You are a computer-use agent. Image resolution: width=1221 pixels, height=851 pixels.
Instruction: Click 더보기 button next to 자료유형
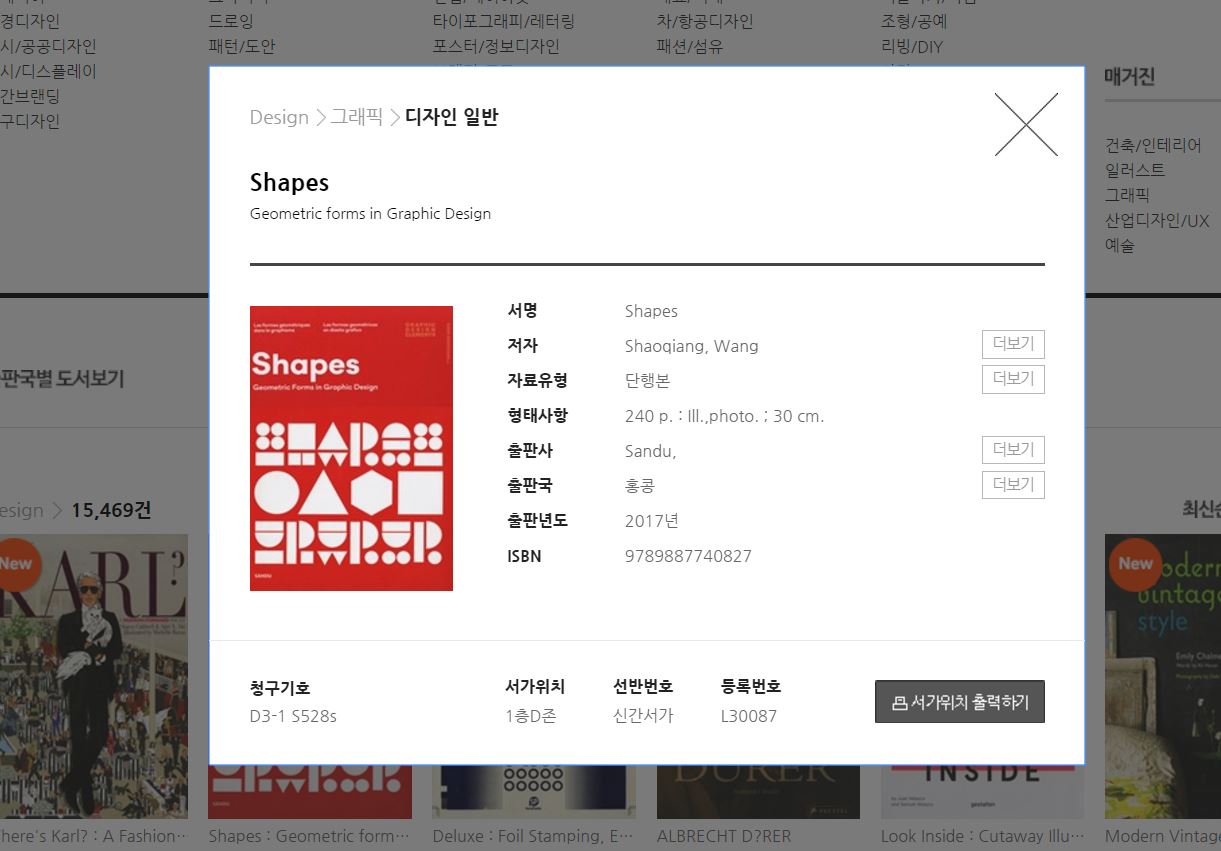1012,380
